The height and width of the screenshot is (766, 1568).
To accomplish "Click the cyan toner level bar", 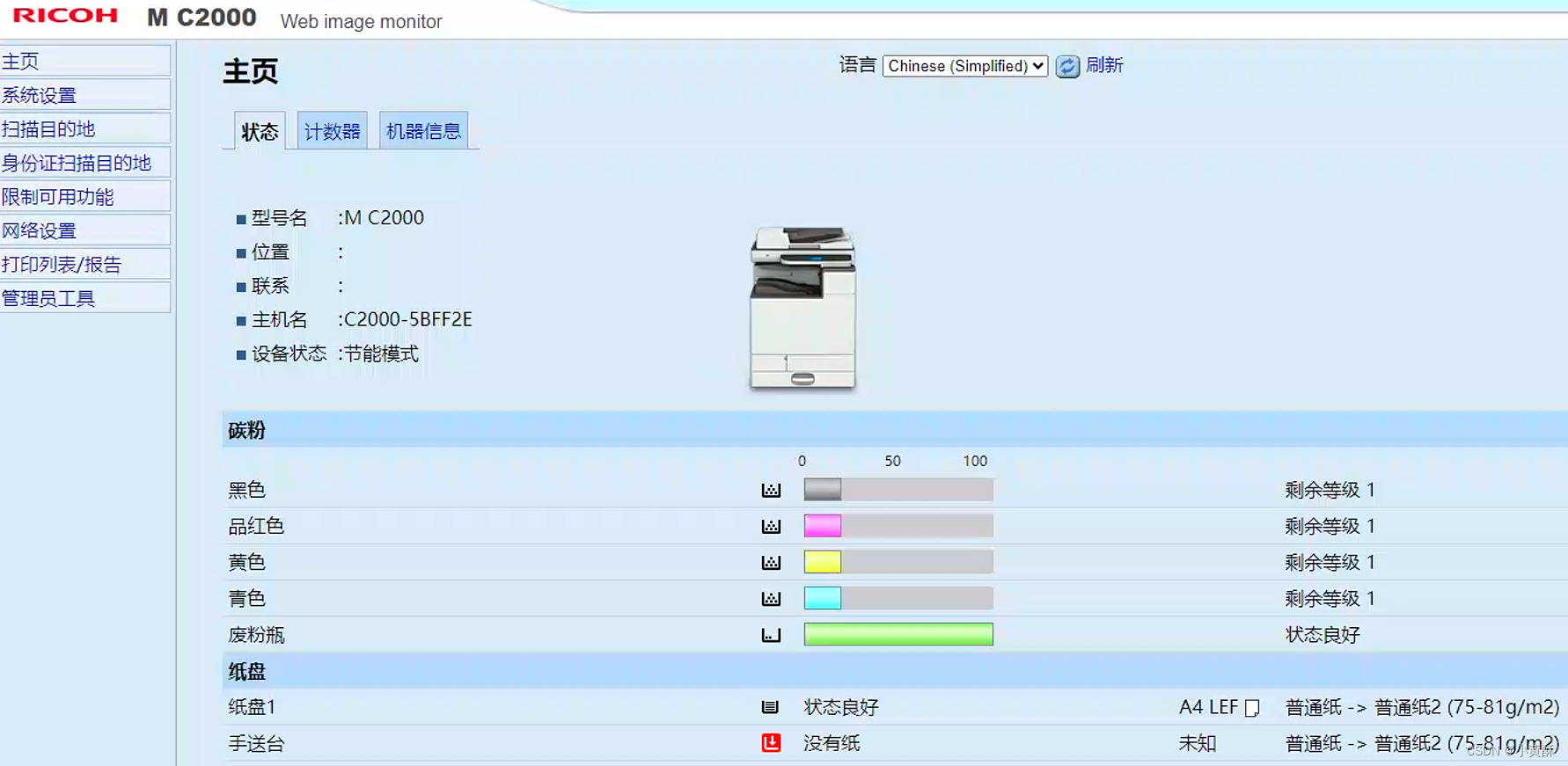I will coord(898,598).
